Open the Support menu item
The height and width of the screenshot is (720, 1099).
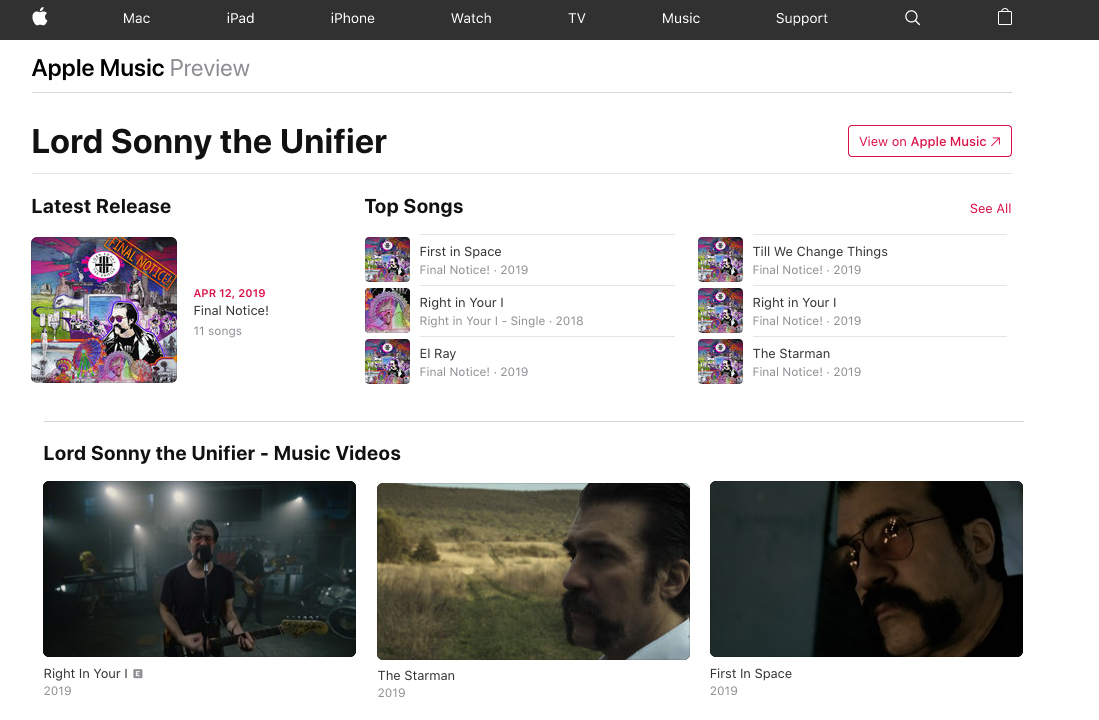click(x=802, y=18)
